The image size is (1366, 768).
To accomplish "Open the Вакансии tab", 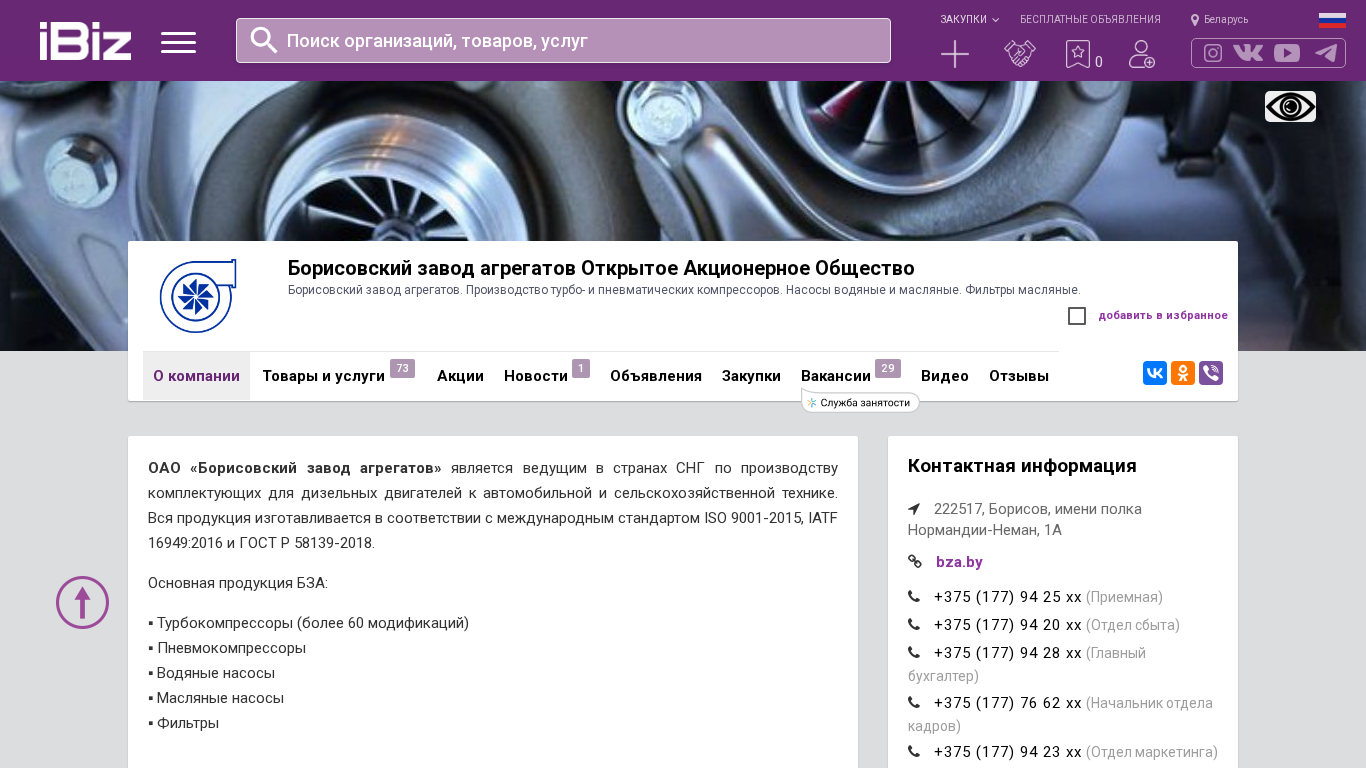I will [835, 376].
